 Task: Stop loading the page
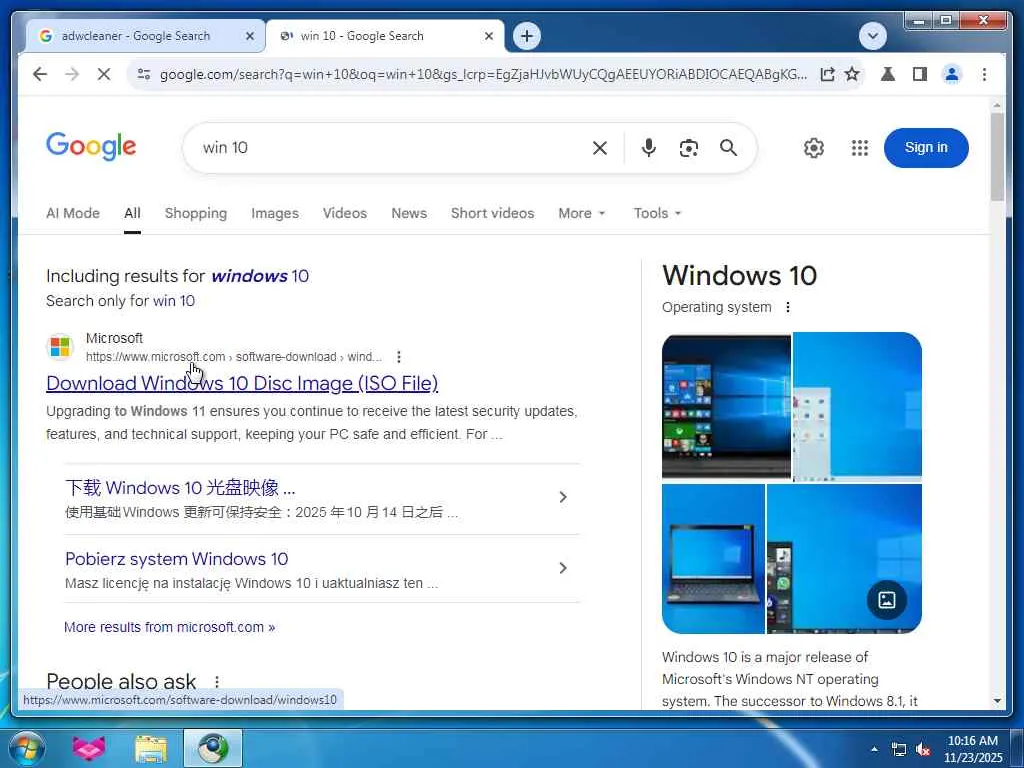(x=104, y=74)
